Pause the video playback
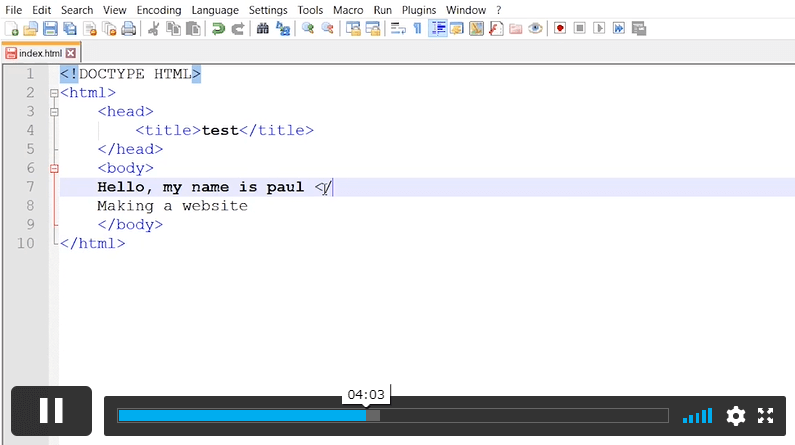795x445 pixels. [51, 411]
